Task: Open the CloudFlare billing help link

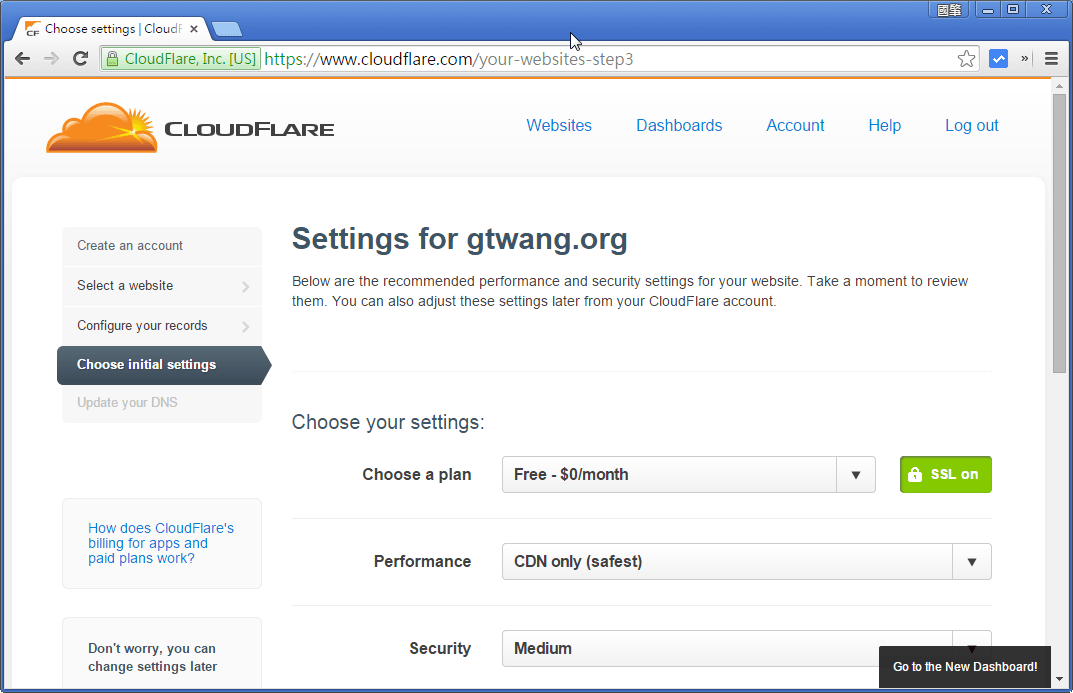Action: [160, 543]
